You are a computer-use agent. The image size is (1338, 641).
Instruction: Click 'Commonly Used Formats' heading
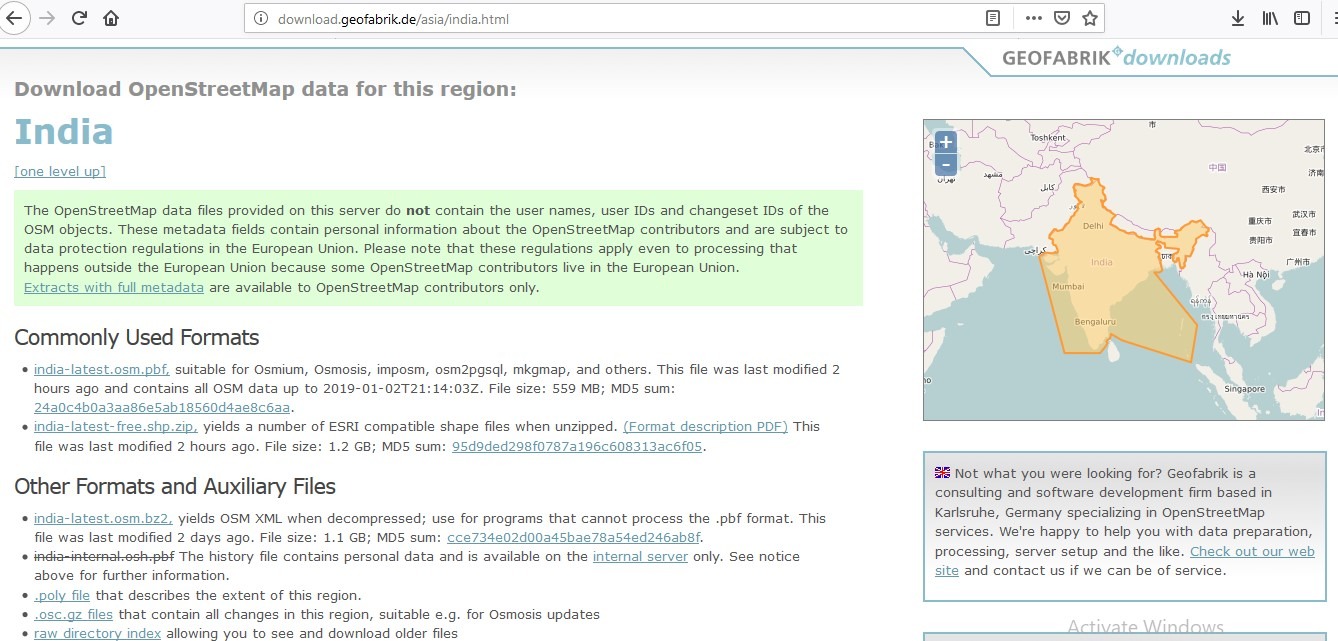(x=137, y=337)
